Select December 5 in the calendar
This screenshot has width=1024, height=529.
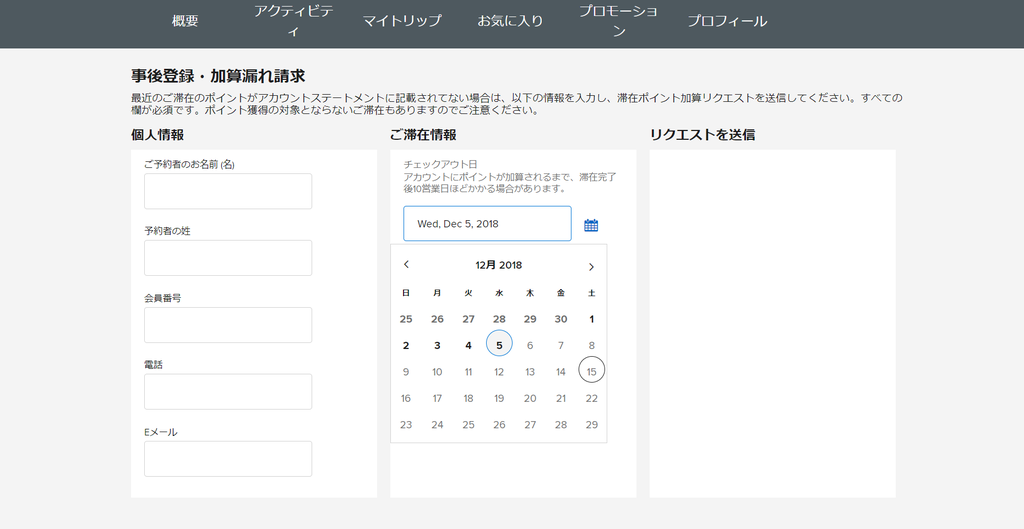tap(499, 344)
